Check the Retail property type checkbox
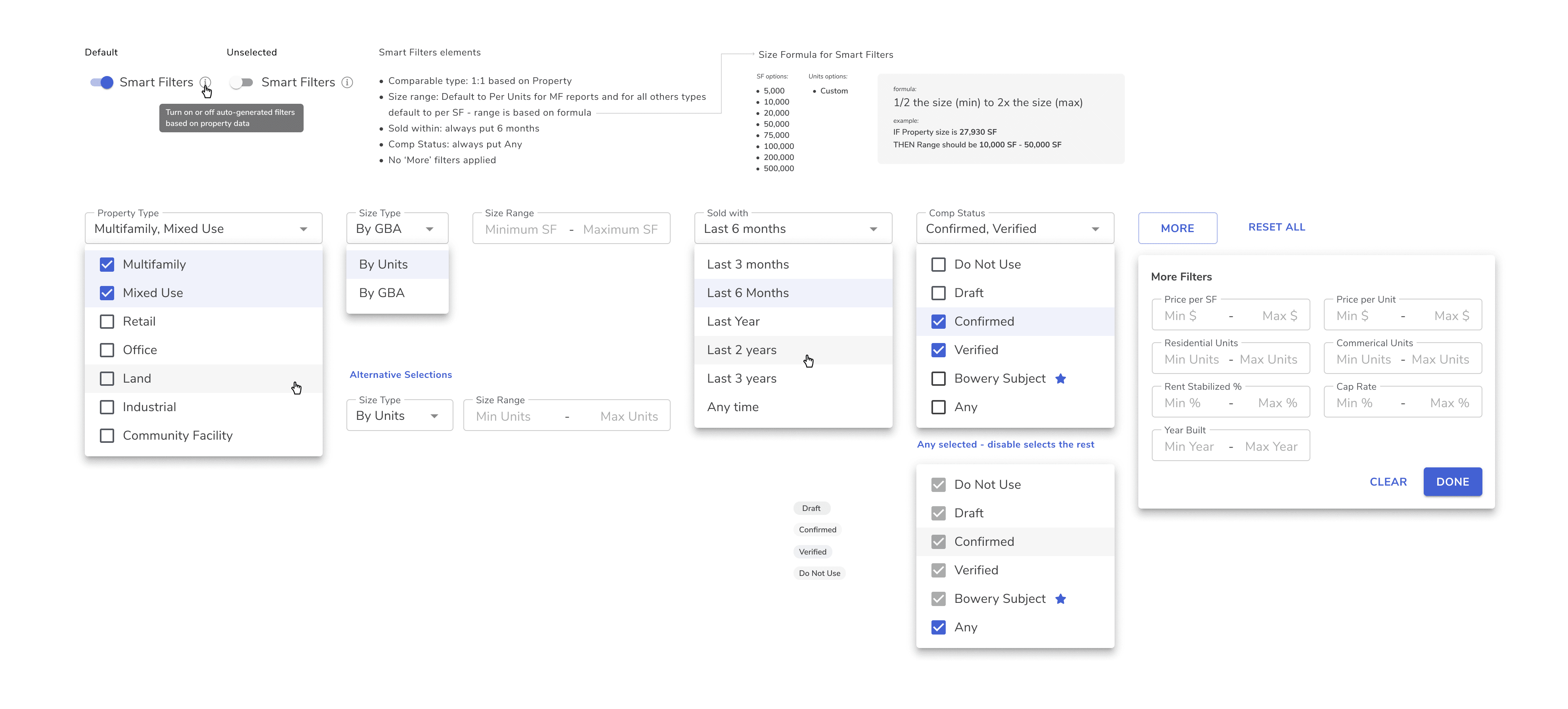1568x709 pixels. pos(107,322)
